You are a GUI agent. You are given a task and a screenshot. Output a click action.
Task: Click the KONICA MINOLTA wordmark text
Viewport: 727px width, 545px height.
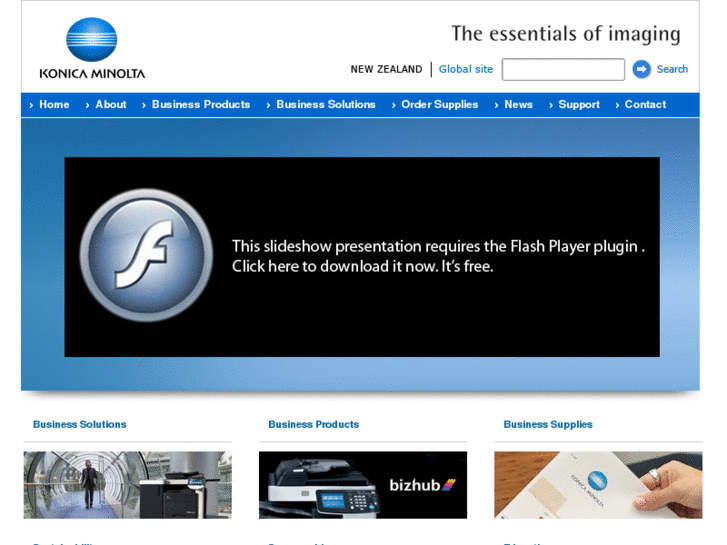click(92, 73)
